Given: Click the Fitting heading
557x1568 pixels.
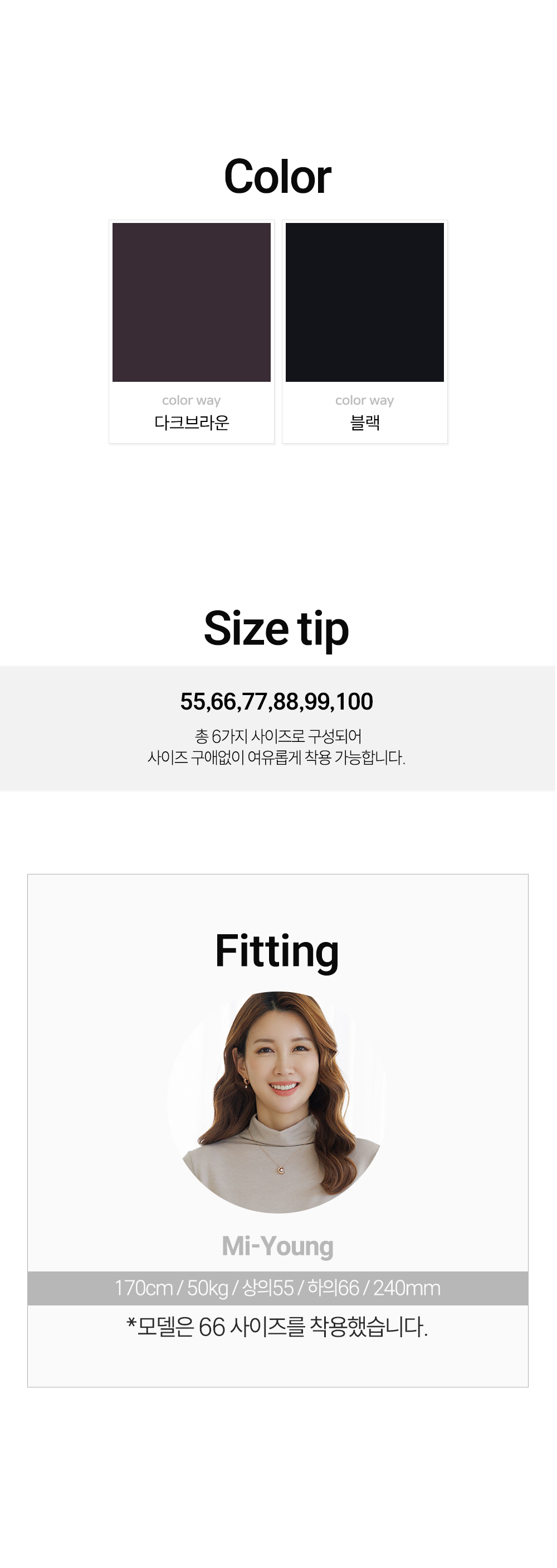Looking at the screenshot, I should [277, 952].
